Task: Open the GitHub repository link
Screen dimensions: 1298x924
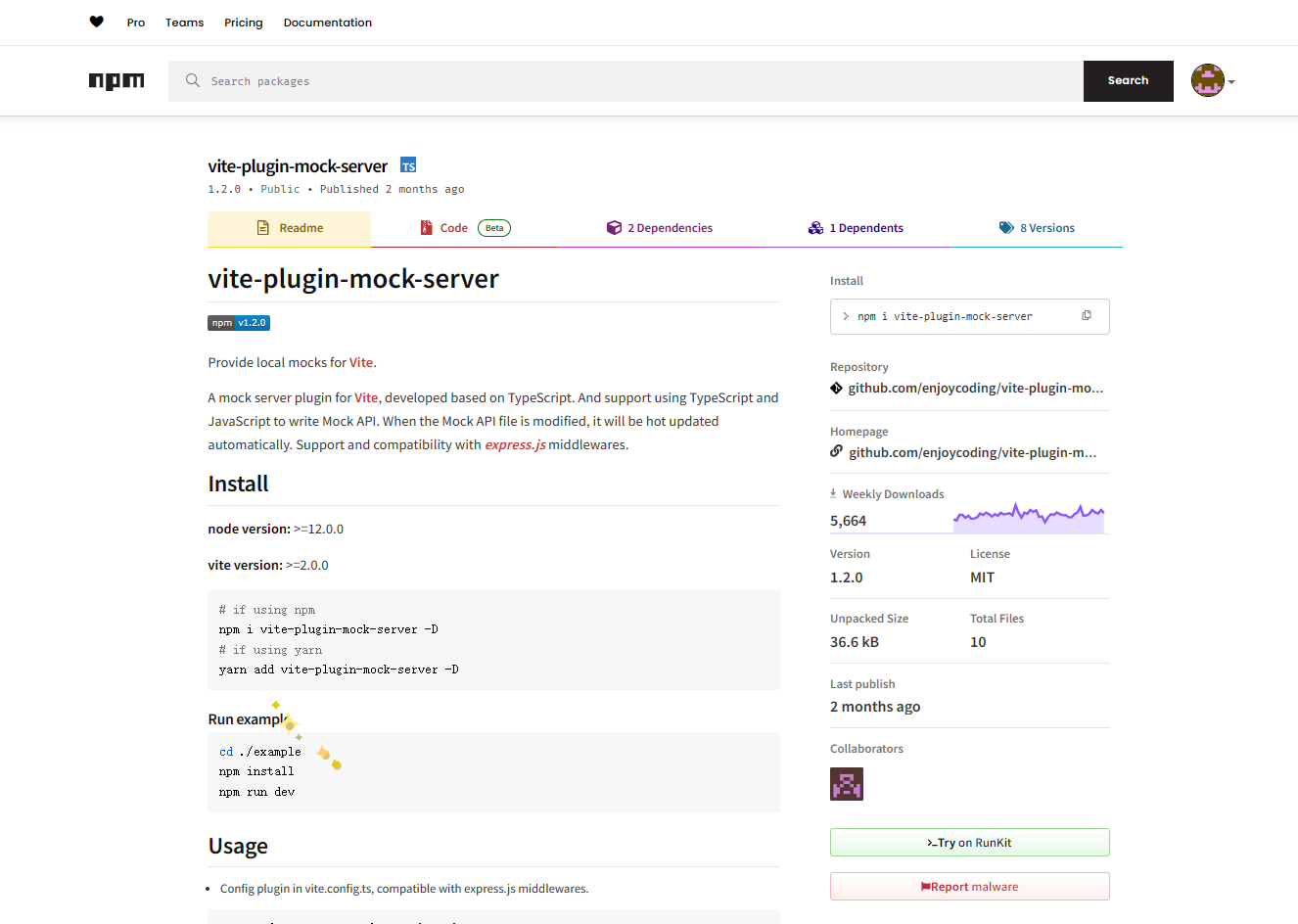Action: 975,389
